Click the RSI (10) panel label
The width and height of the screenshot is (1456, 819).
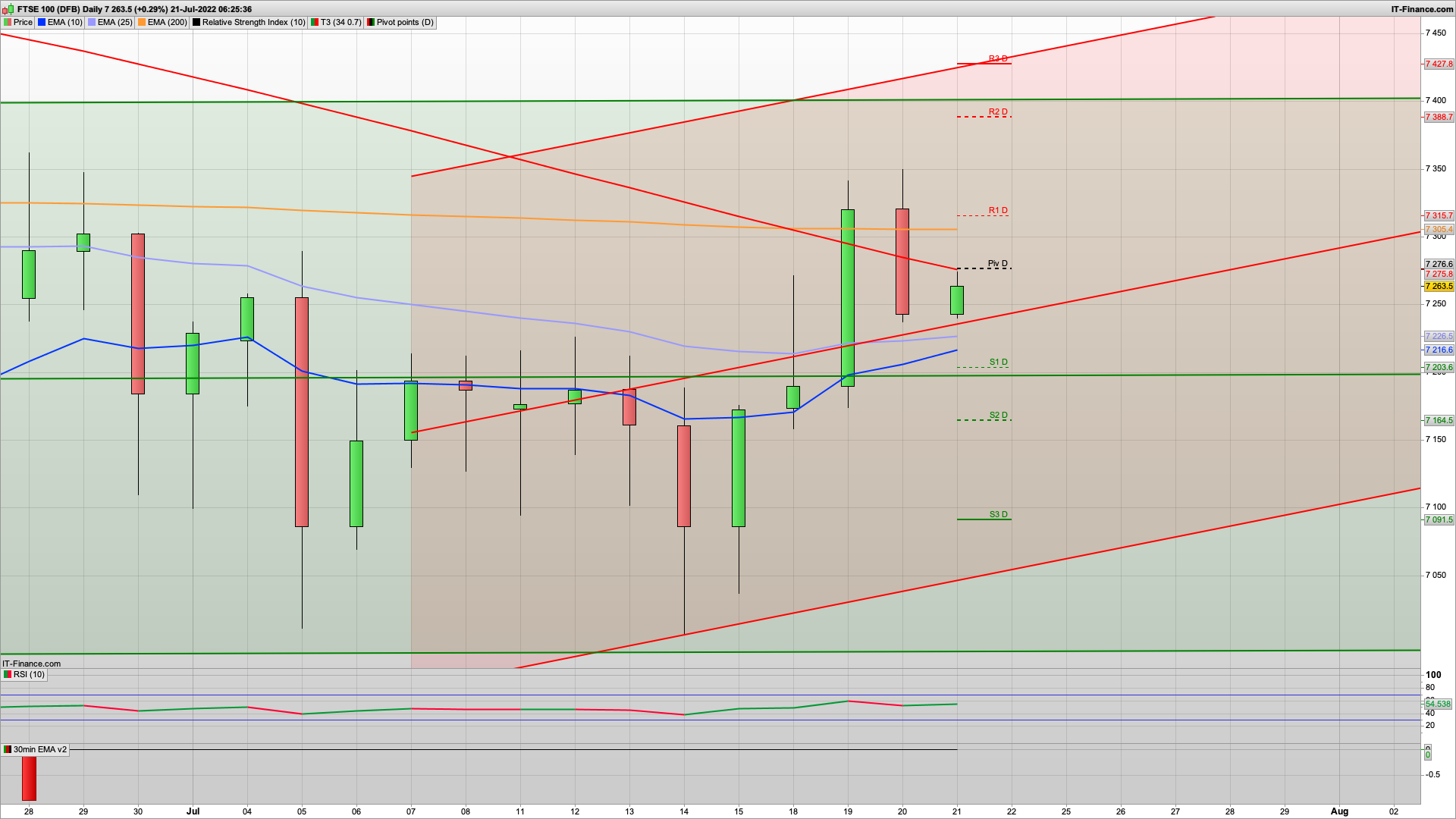pos(24,675)
